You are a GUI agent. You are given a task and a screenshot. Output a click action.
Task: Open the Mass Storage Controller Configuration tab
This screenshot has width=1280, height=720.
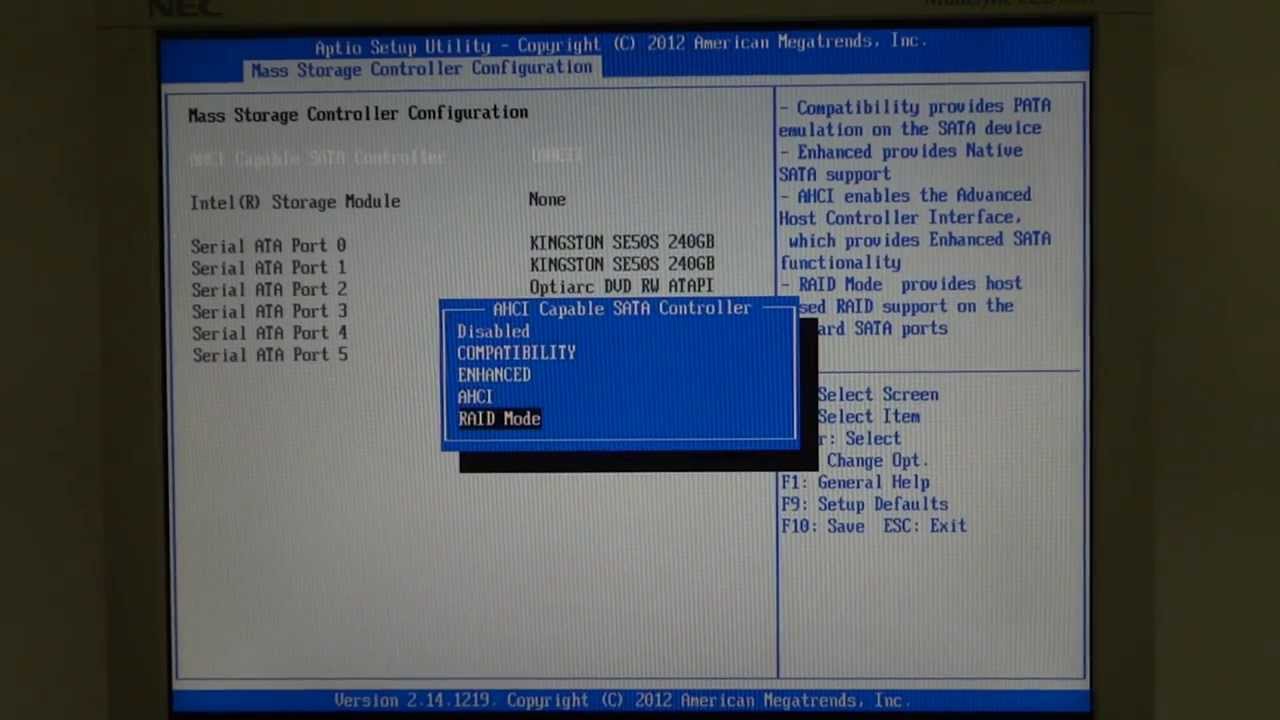tap(421, 69)
